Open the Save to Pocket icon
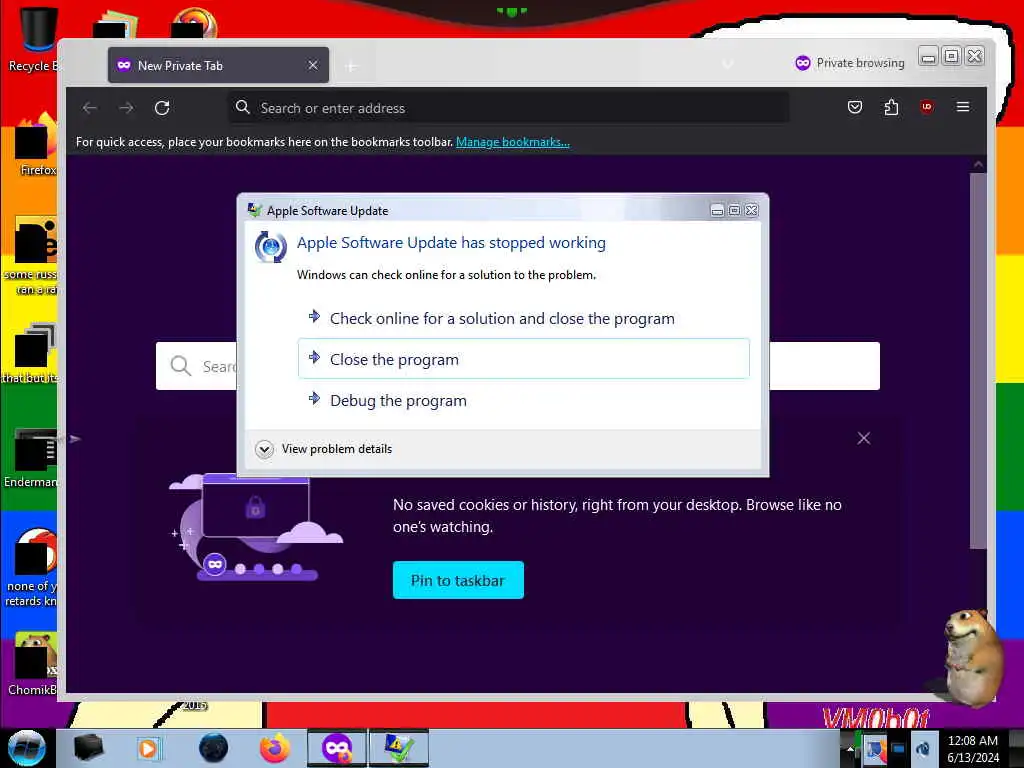This screenshot has height=768, width=1024. (855, 107)
